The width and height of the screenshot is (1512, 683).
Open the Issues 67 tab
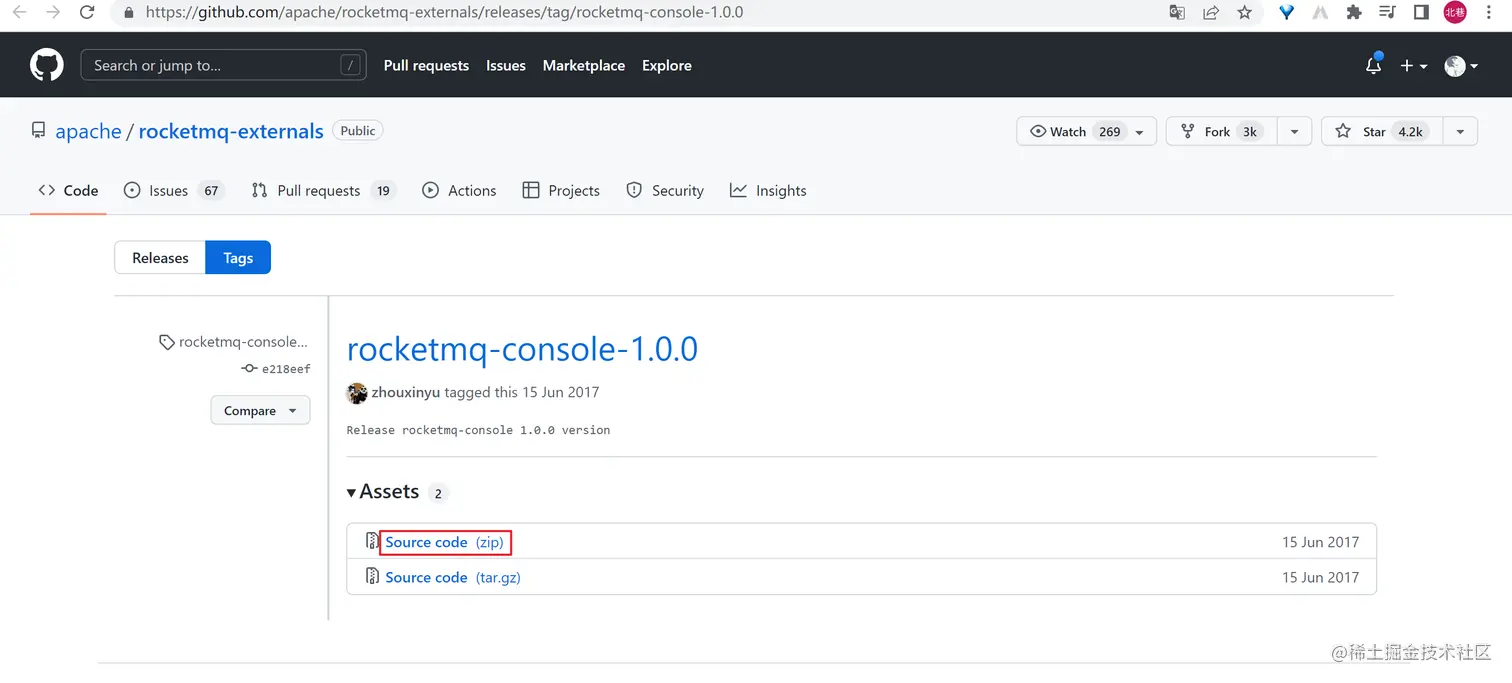[x=174, y=190]
